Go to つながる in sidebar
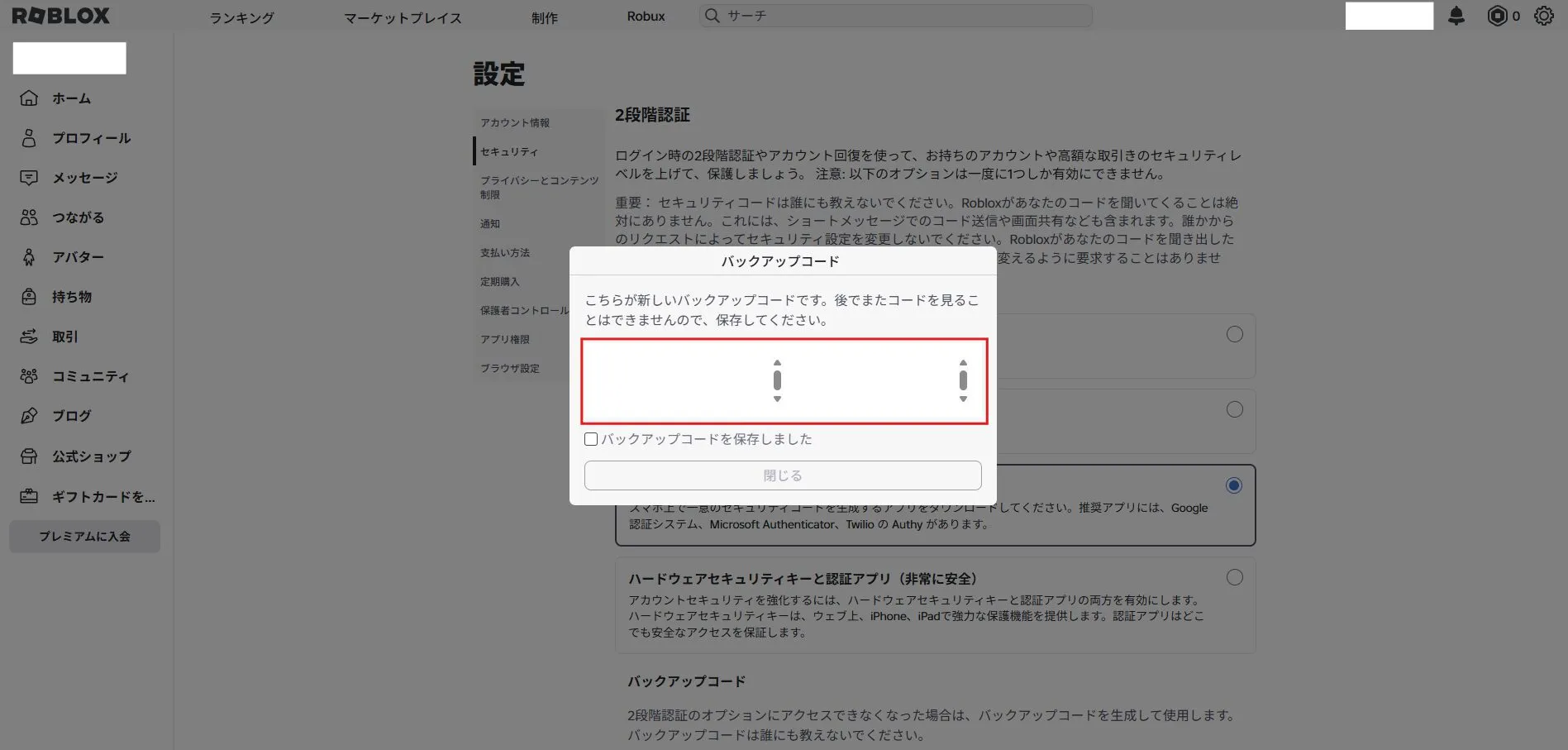The image size is (1568, 750). (x=79, y=217)
